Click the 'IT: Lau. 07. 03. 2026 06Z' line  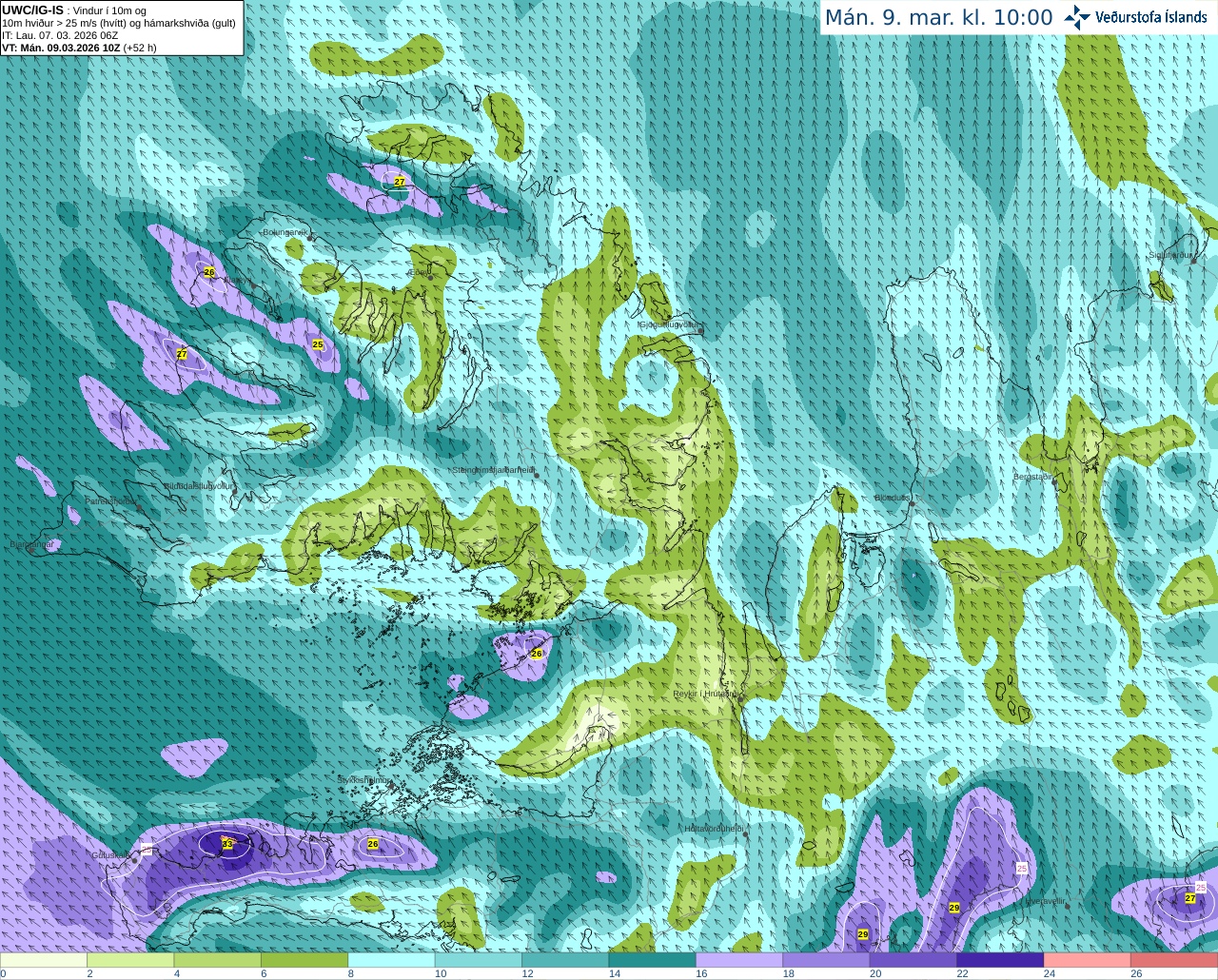(60, 35)
